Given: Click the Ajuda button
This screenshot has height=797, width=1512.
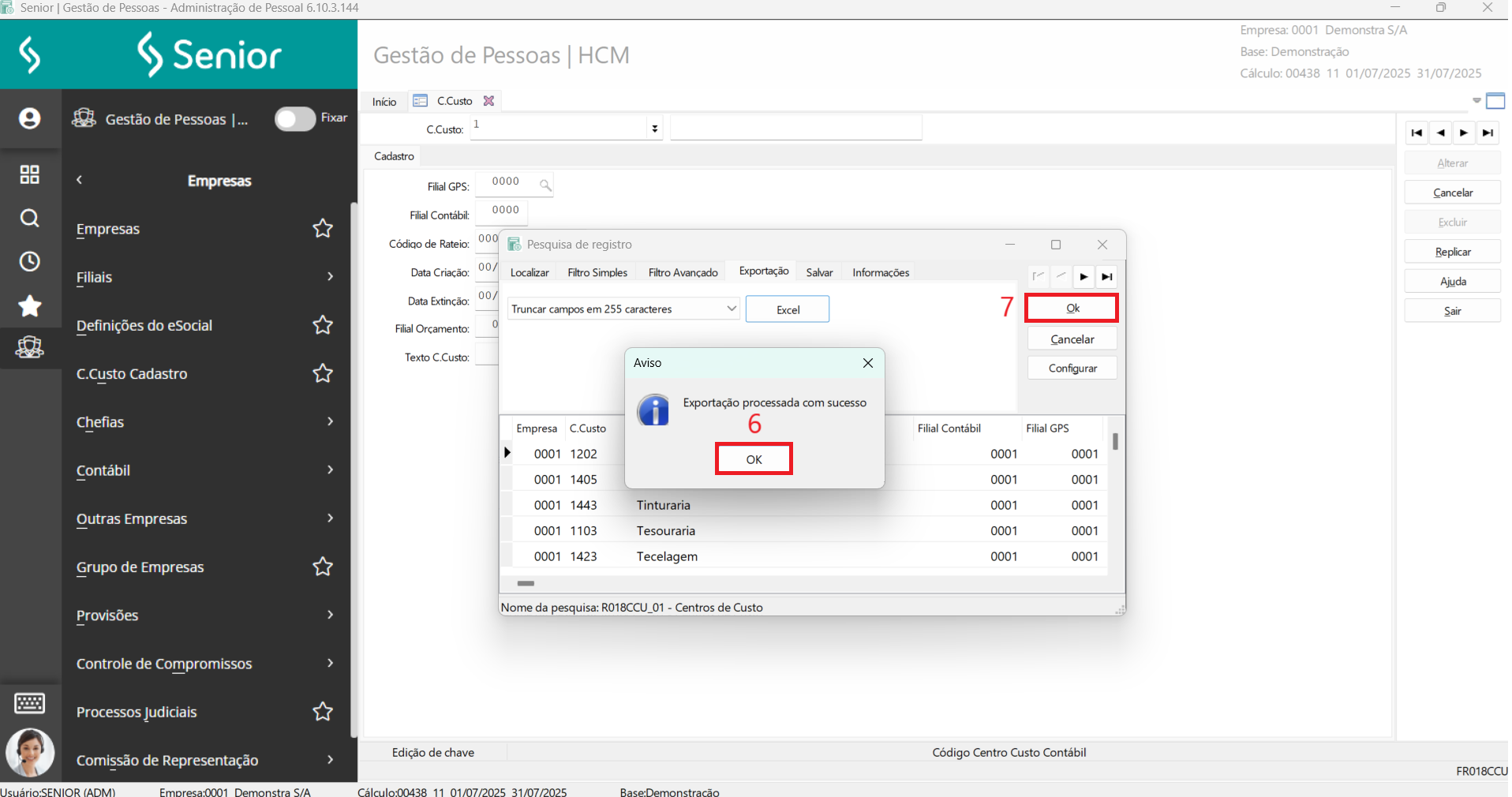Looking at the screenshot, I should coord(1452,281).
